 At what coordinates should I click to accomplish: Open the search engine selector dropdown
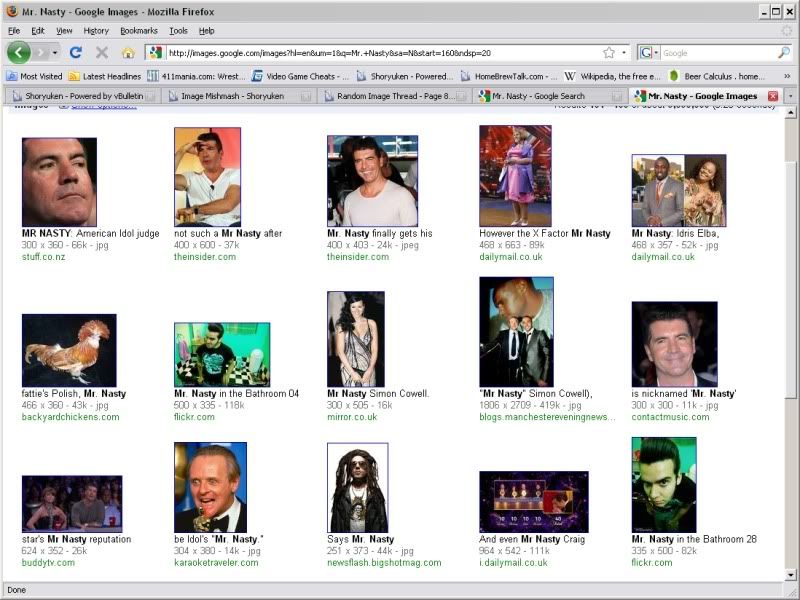pos(649,53)
